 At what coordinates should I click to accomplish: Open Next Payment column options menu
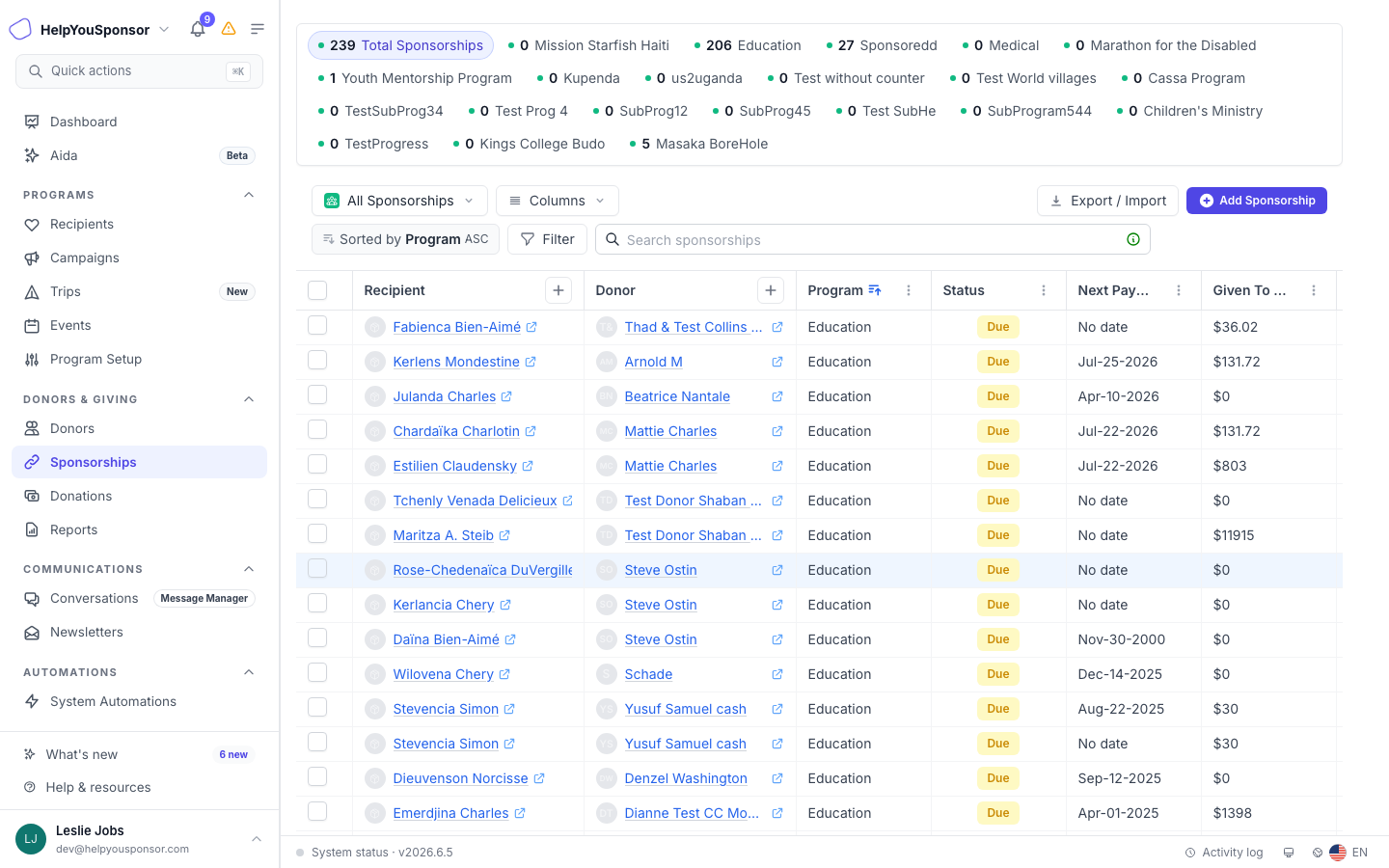[x=1179, y=290]
